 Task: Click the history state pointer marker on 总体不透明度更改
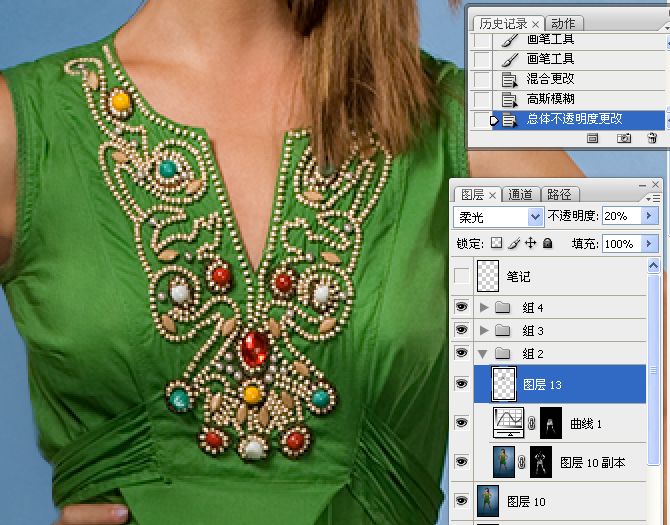[494, 121]
